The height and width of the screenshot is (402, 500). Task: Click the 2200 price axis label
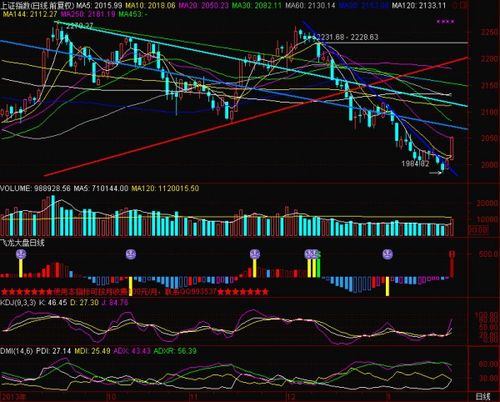pyautogui.click(x=489, y=59)
